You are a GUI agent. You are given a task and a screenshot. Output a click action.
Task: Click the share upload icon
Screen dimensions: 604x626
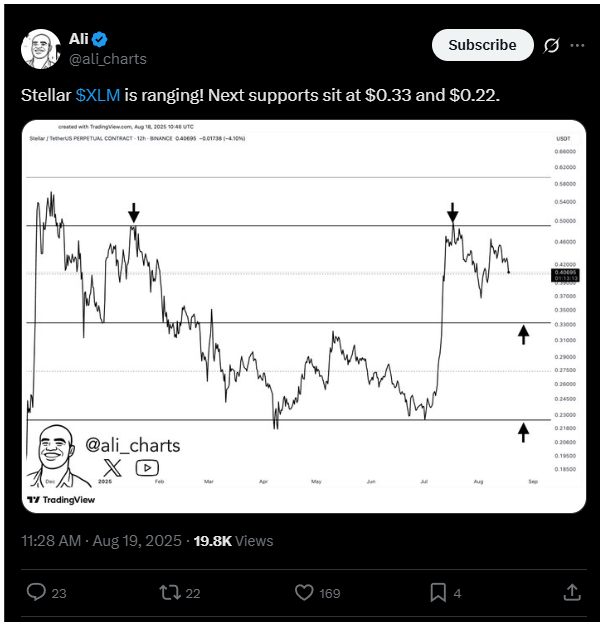[572, 592]
